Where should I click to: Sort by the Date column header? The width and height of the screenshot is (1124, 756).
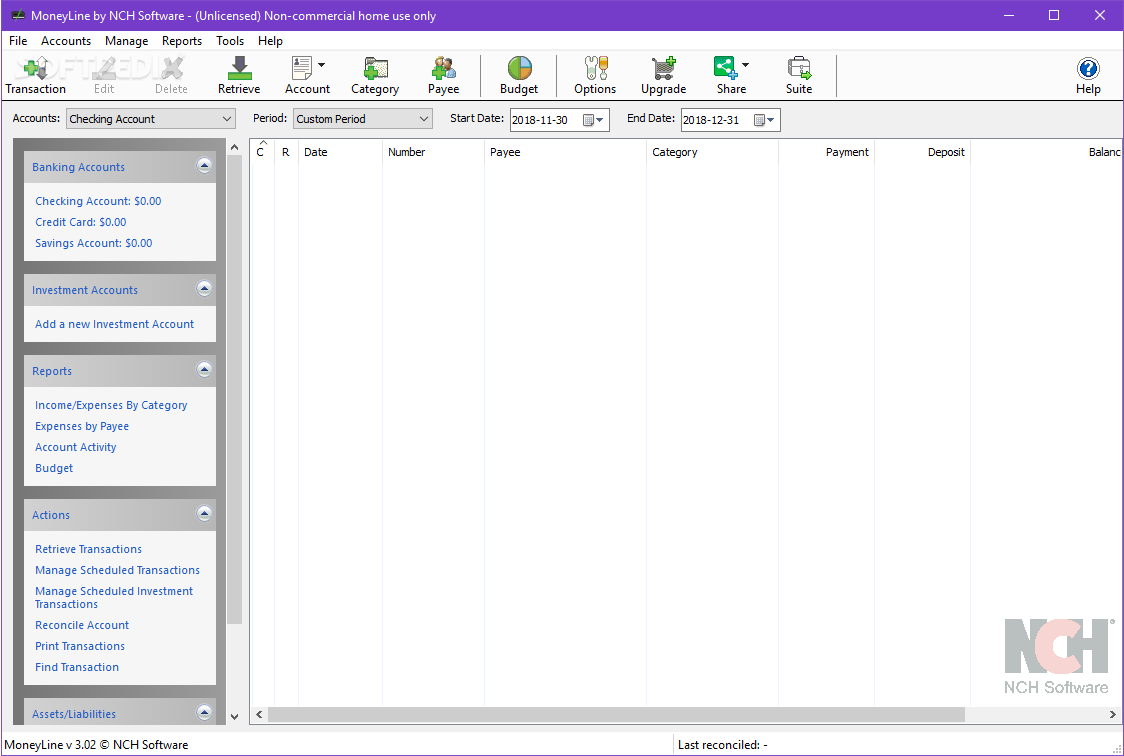(340, 152)
